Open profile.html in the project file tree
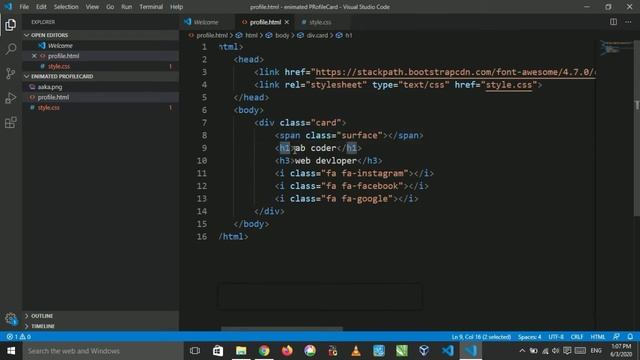The height and width of the screenshot is (360, 640). point(53,97)
